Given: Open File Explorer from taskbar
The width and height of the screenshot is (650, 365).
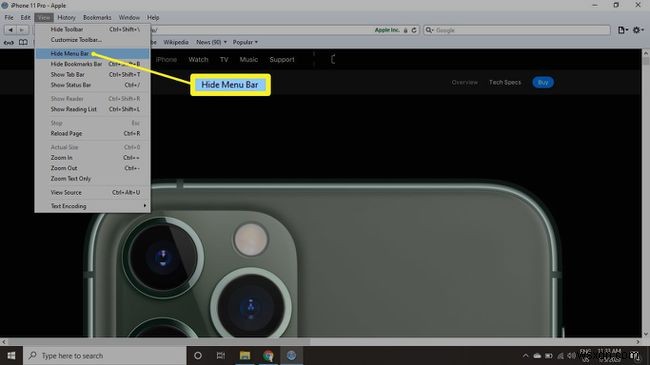Looking at the screenshot, I should tap(245, 355).
